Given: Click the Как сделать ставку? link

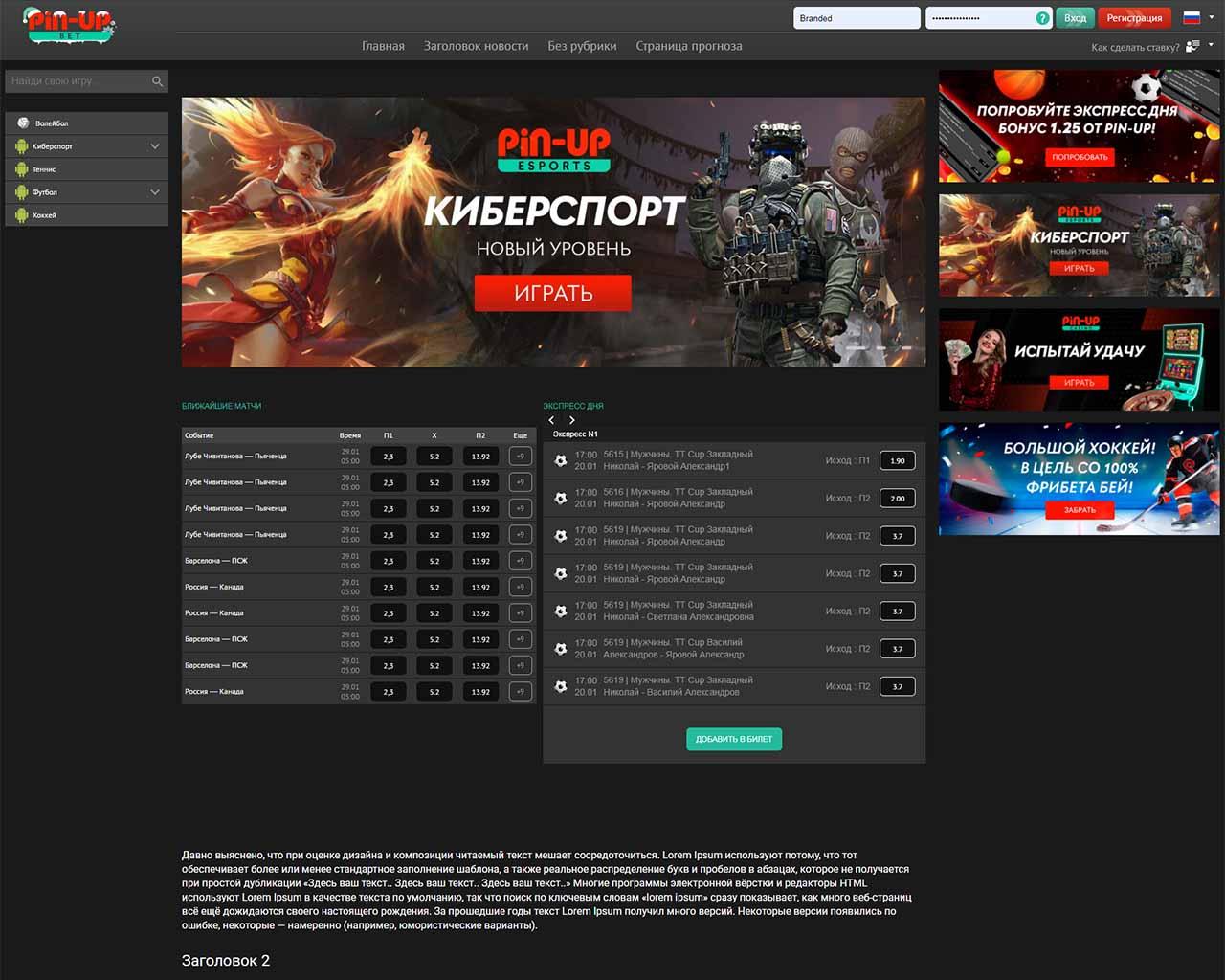Looking at the screenshot, I should 1135,47.
